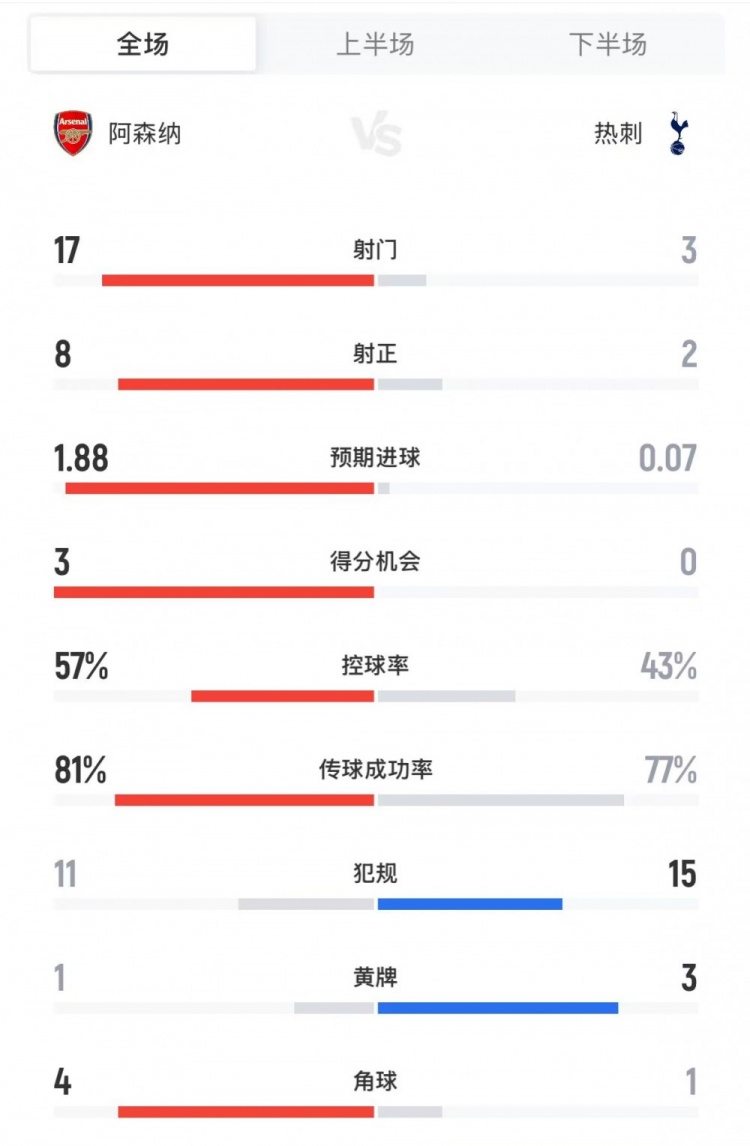Click the Arsenal club crest icon

click(73, 134)
